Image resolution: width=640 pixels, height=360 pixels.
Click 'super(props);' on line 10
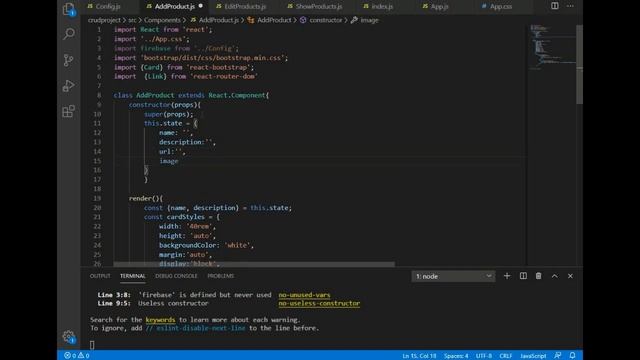click(x=169, y=114)
